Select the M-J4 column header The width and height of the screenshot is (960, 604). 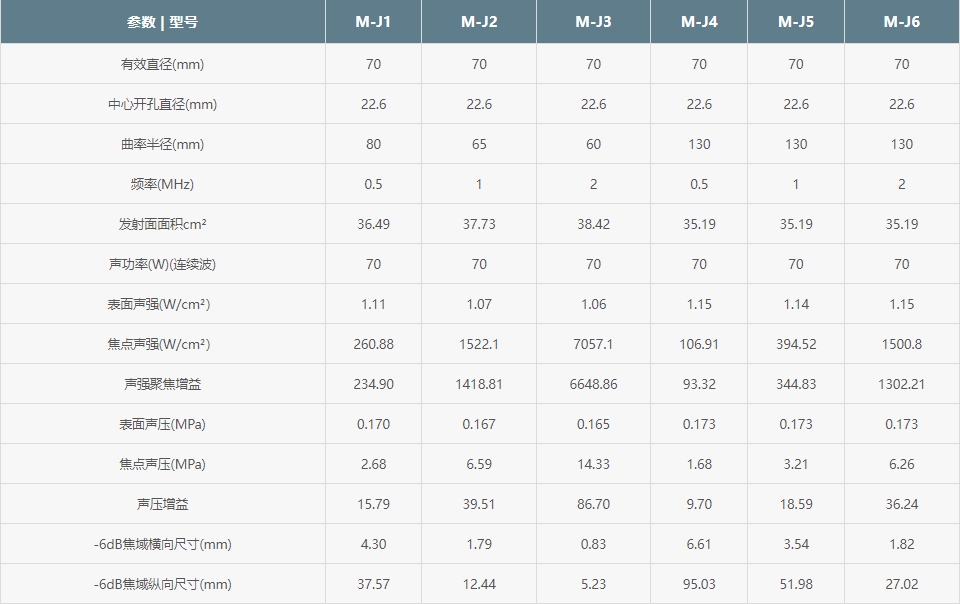[x=699, y=22]
